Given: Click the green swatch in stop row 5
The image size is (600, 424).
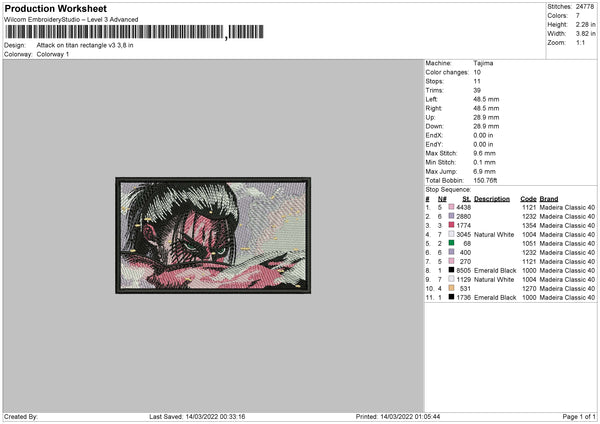Looking at the screenshot, I should pyautogui.click(x=452, y=243).
